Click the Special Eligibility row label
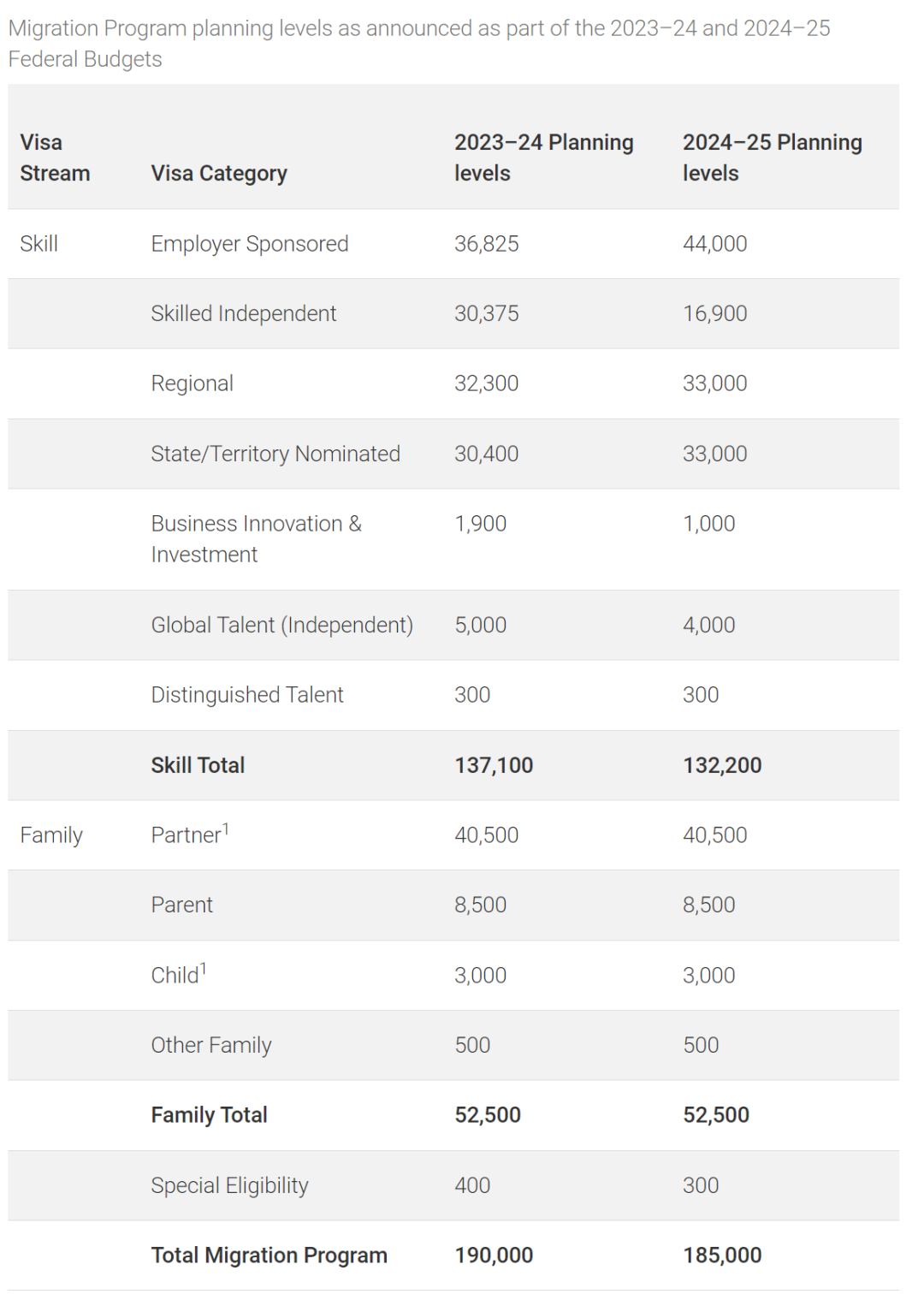This screenshot has height=1300, width=924. 229,1185
